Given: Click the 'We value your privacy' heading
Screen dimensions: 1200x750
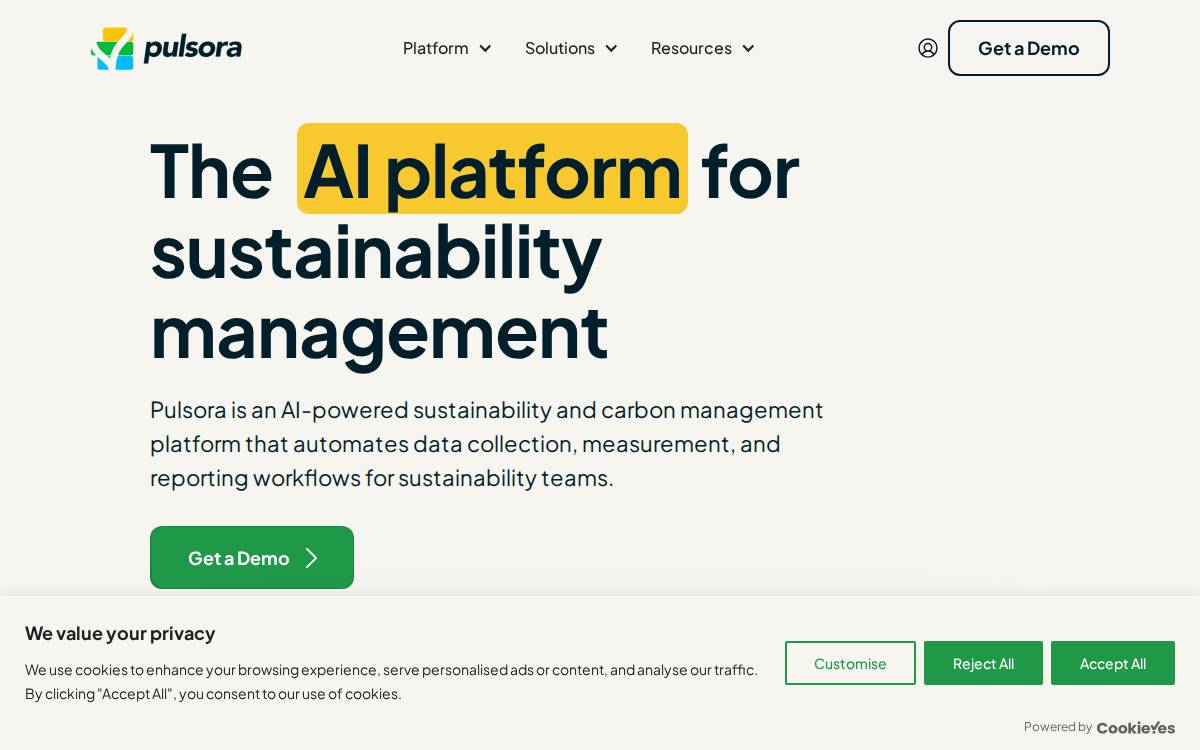Looking at the screenshot, I should coord(120,633).
